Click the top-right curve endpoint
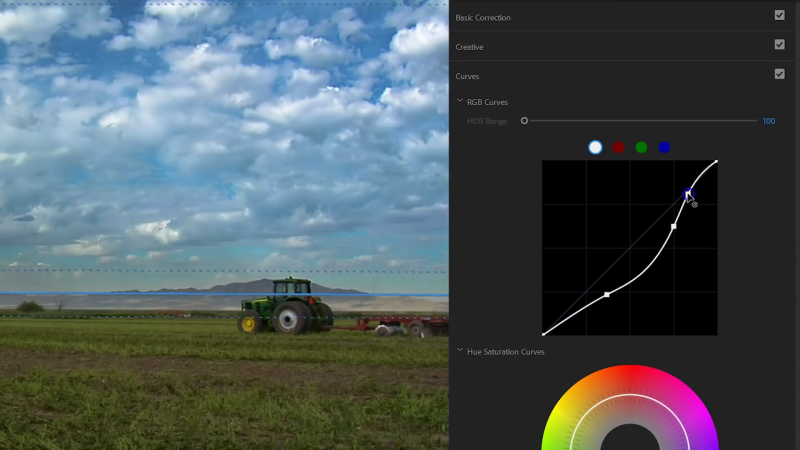 [x=716, y=161]
